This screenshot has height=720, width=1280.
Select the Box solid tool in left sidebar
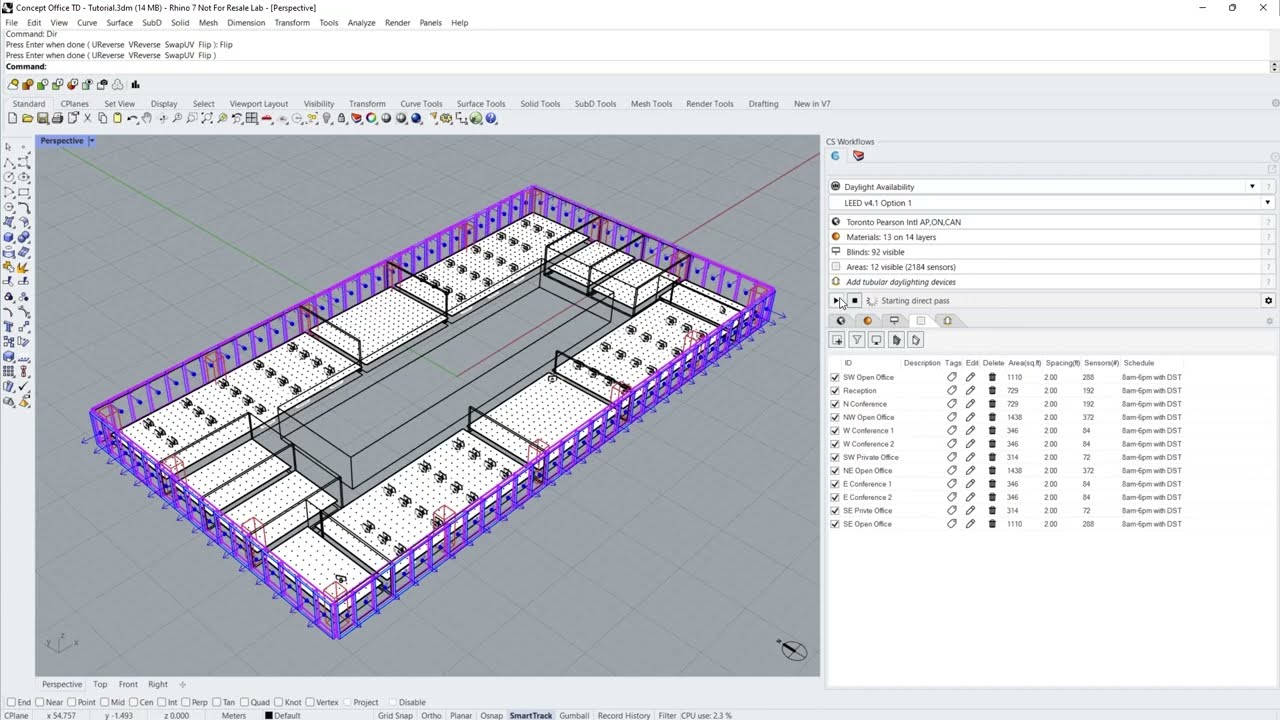click(x=9, y=236)
